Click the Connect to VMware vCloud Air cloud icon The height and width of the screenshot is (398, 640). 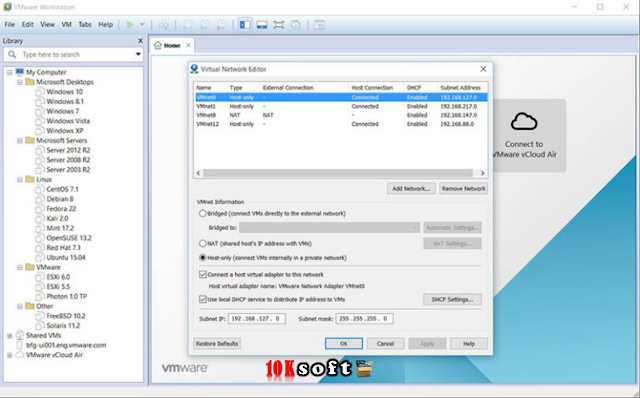coord(524,121)
